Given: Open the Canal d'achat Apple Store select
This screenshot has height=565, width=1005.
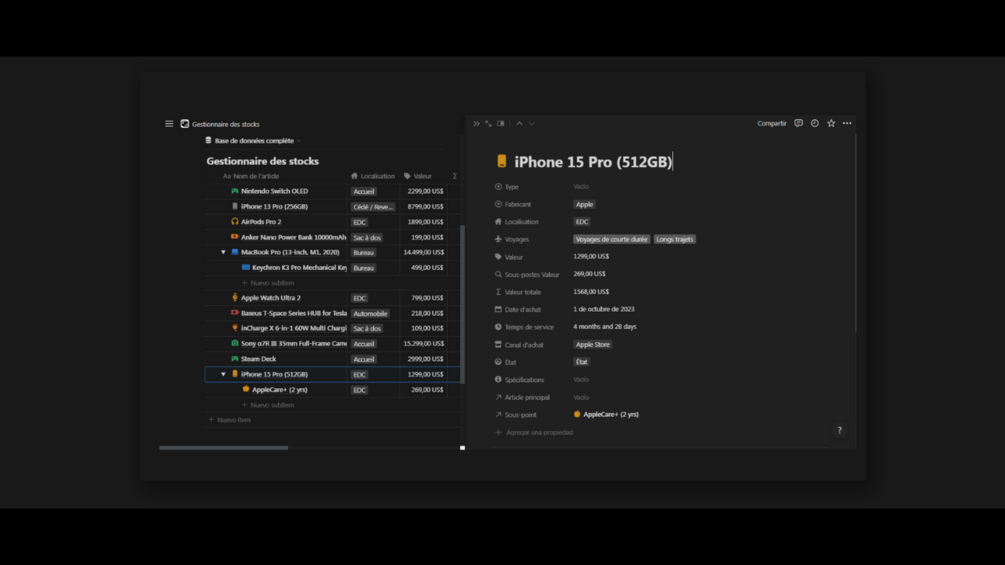Looking at the screenshot, I should click(x=592, y=345).
